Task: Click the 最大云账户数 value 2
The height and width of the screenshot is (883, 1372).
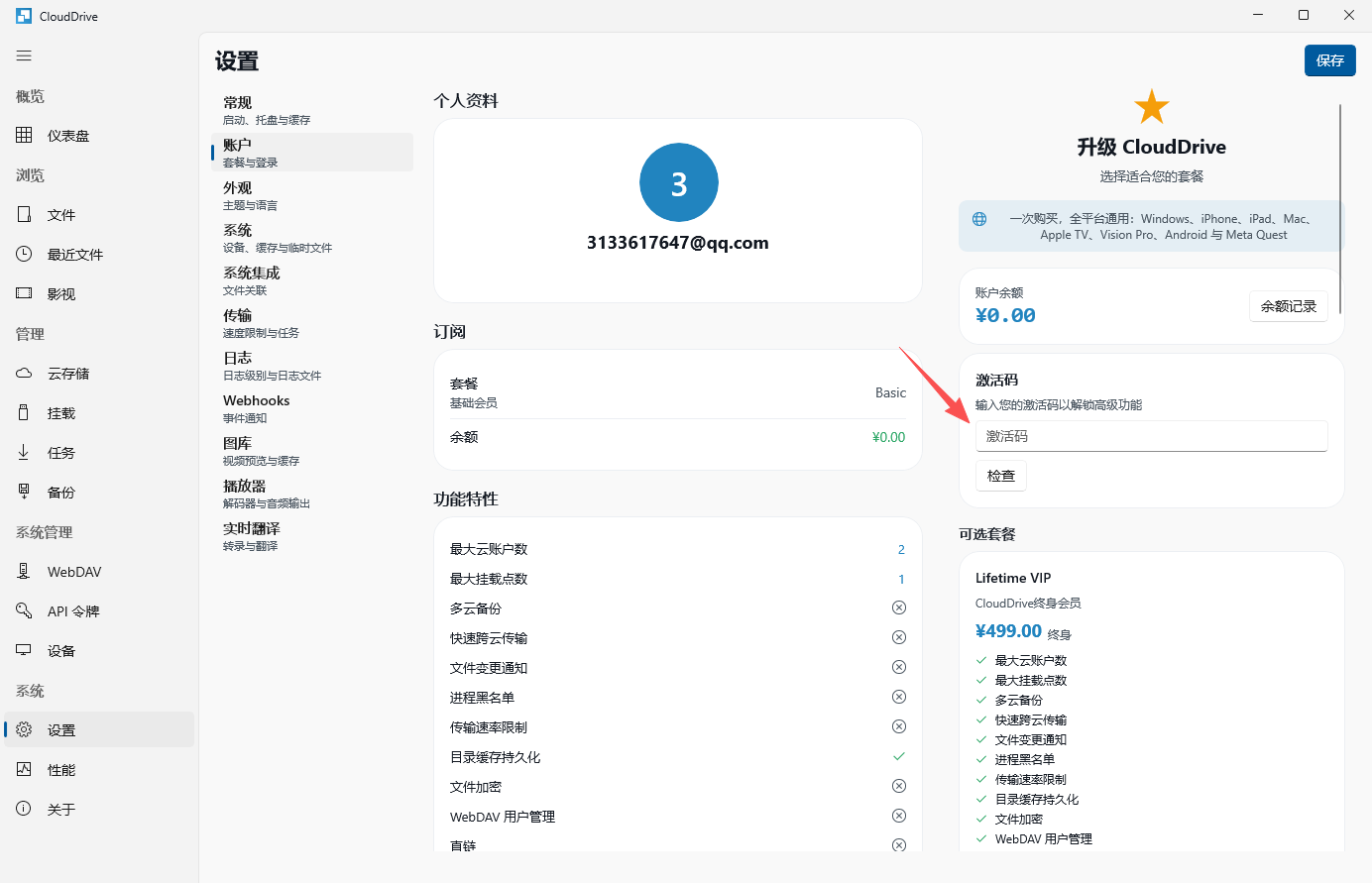Action: click(901, 549)
